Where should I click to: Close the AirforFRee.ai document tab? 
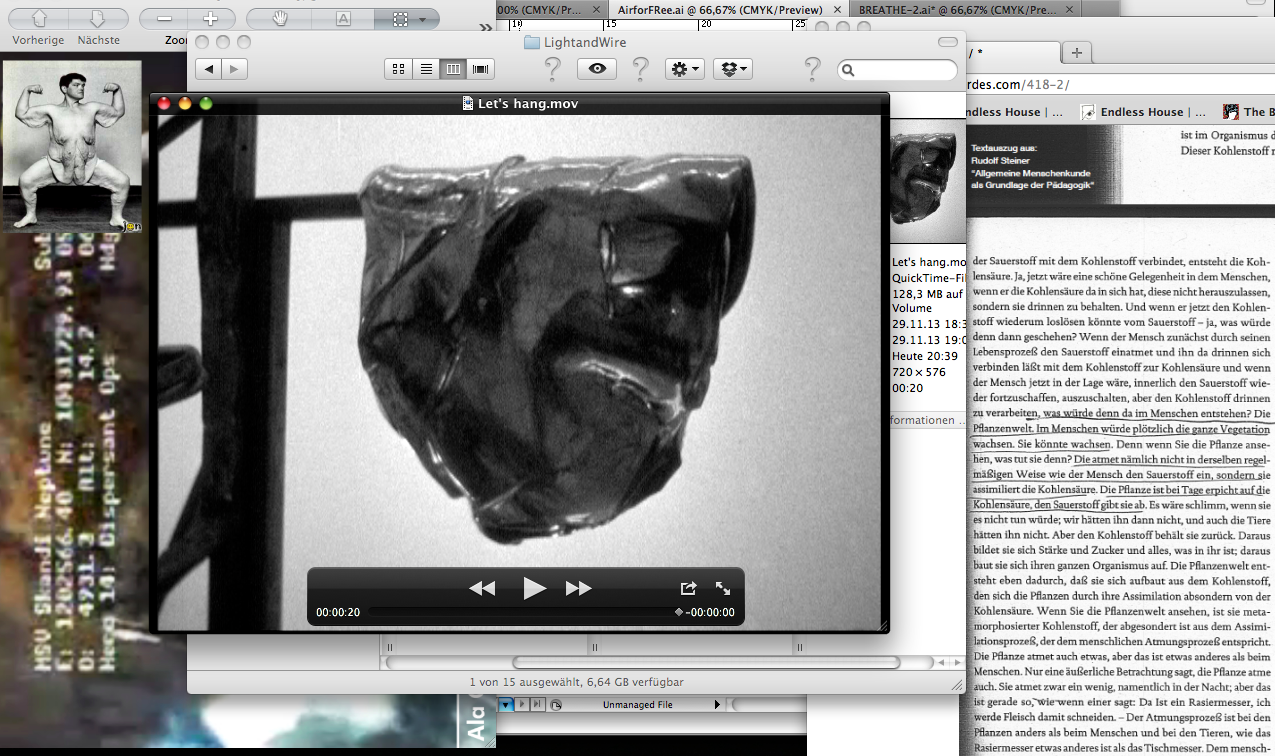click(838, 9)
